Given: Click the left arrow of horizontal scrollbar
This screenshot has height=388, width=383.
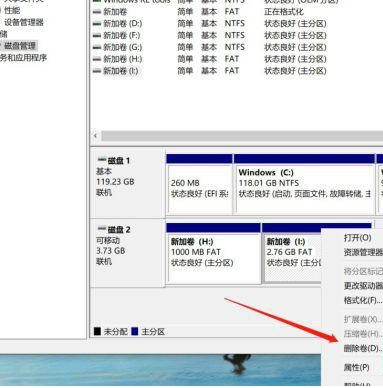Looking at the screenshot, I should [96, 136].
